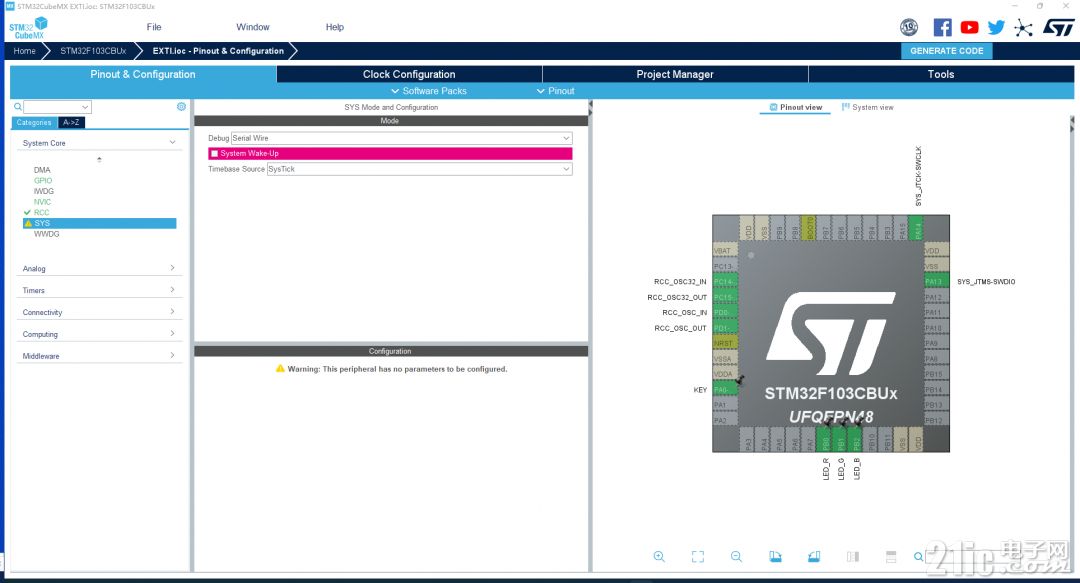Click the 10-year anniversary badge icon
Screen dimensions: 1080x583
pos(909,28)
